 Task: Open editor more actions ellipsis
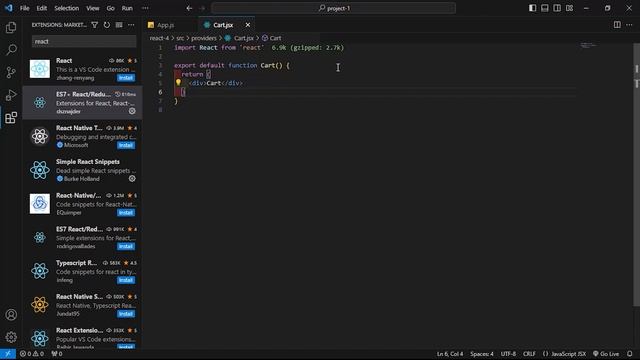pos(629,25)
